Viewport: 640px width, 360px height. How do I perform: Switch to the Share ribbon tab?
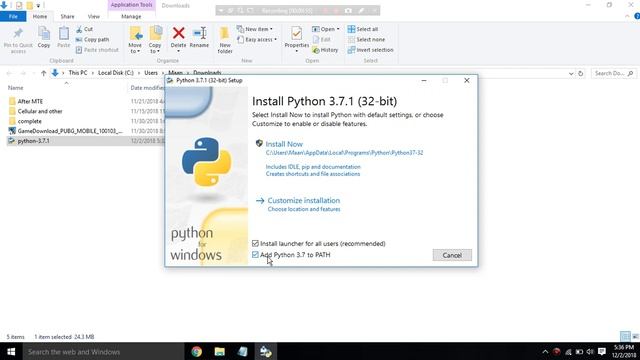click(x=67, y=16)
